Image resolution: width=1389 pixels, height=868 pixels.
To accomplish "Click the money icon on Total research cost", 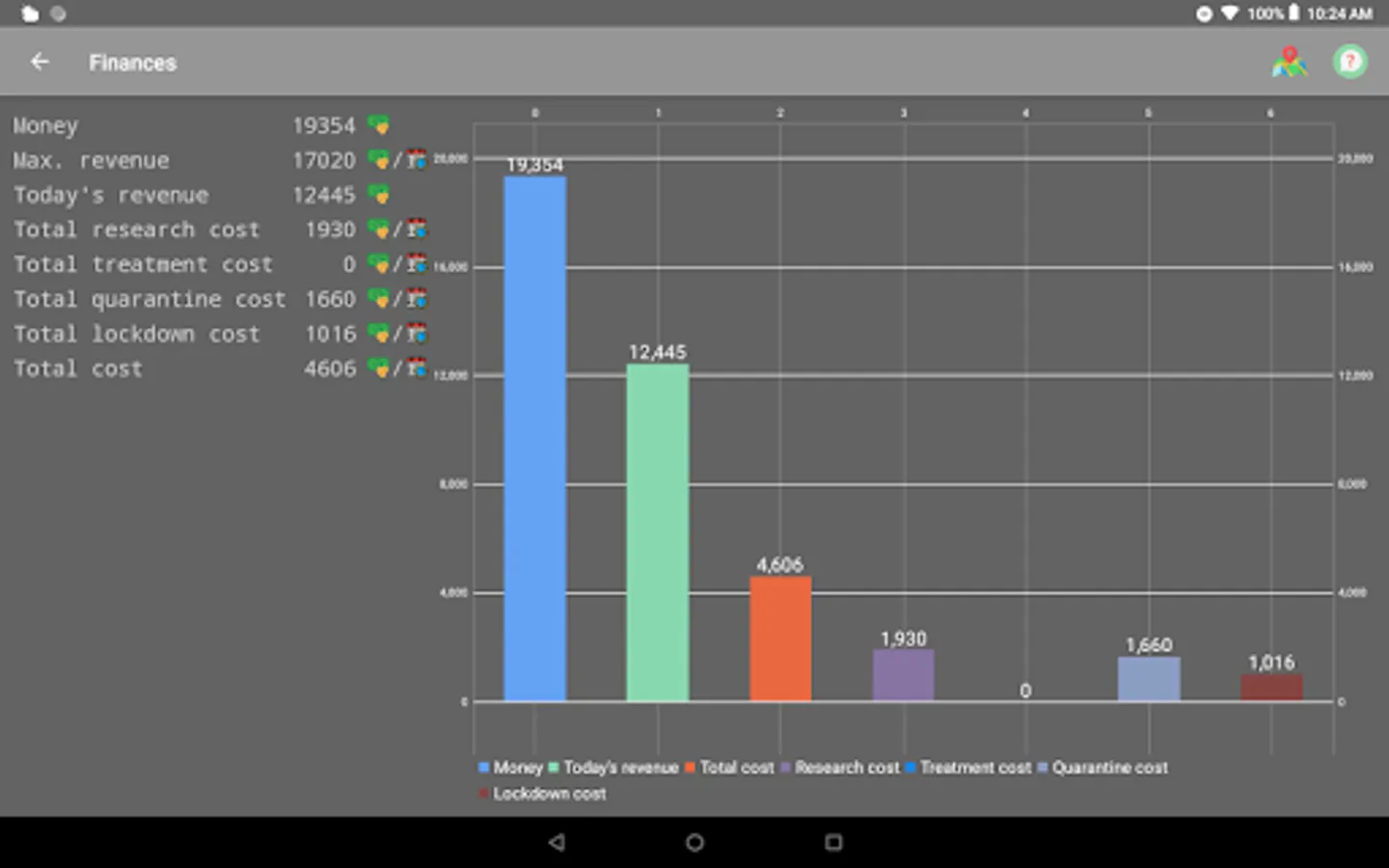I will coord(379,230).
